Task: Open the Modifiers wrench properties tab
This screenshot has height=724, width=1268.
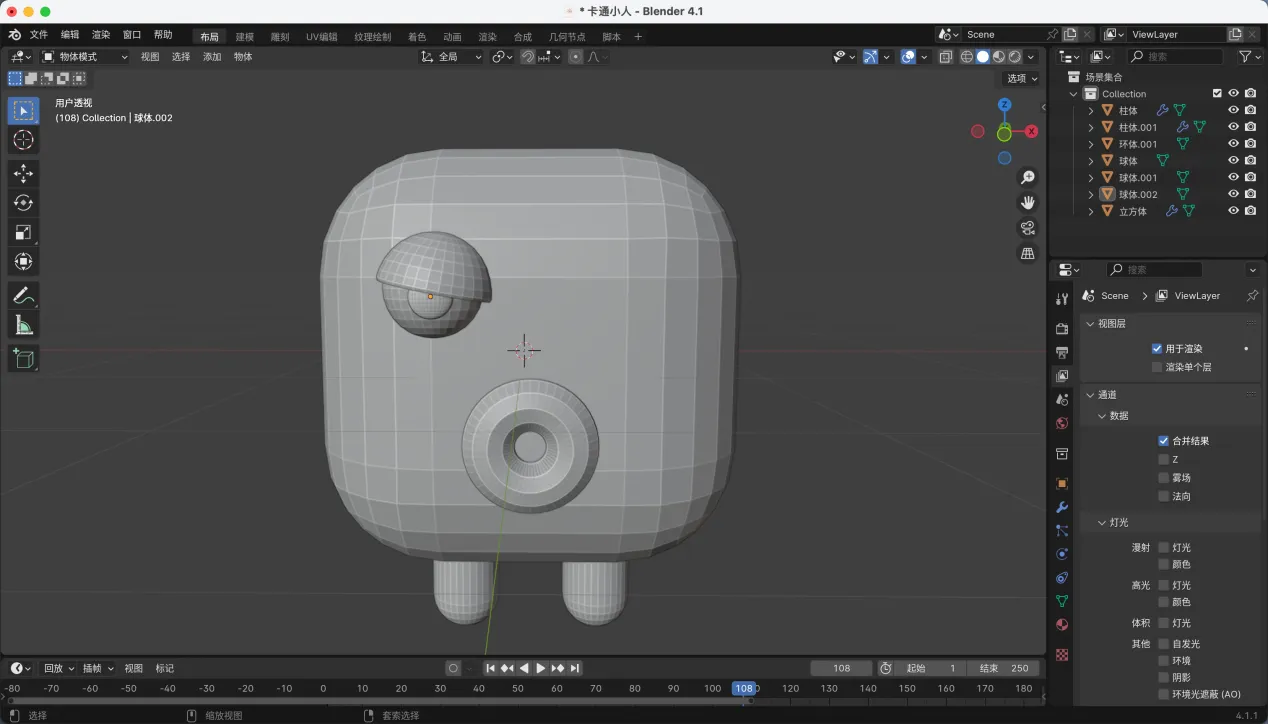Action: pyautogui.click(x=1062, y=507)
